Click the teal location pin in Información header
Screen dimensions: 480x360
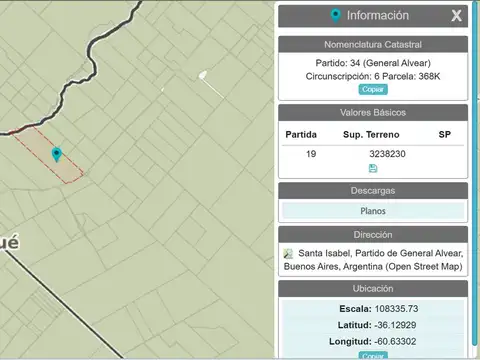click(x=336, y=16)
